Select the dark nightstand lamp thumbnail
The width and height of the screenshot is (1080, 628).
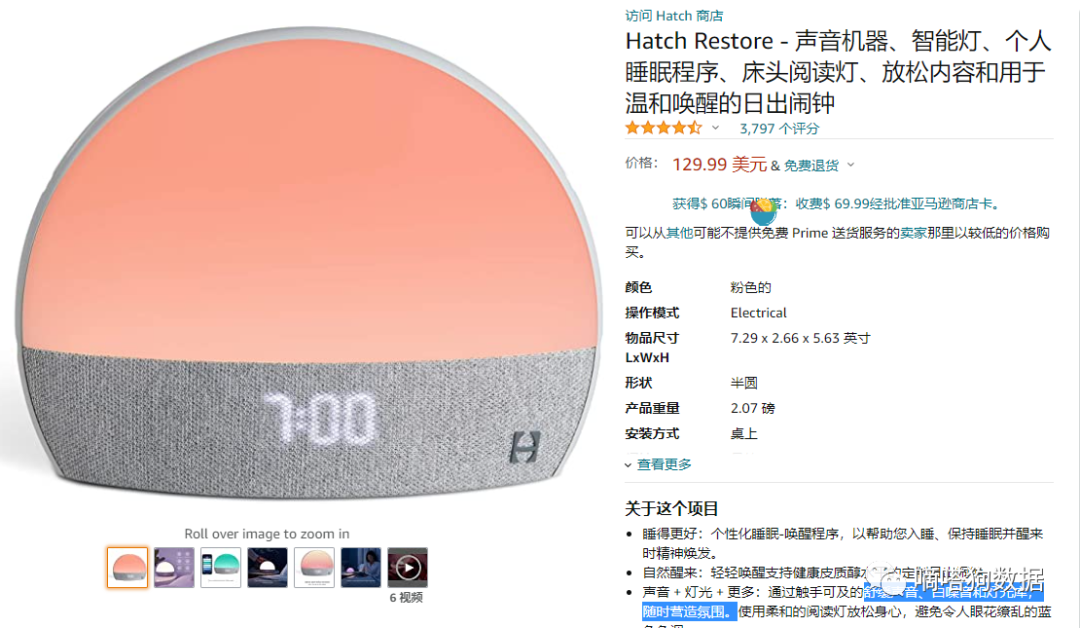(x=267, y=567)
